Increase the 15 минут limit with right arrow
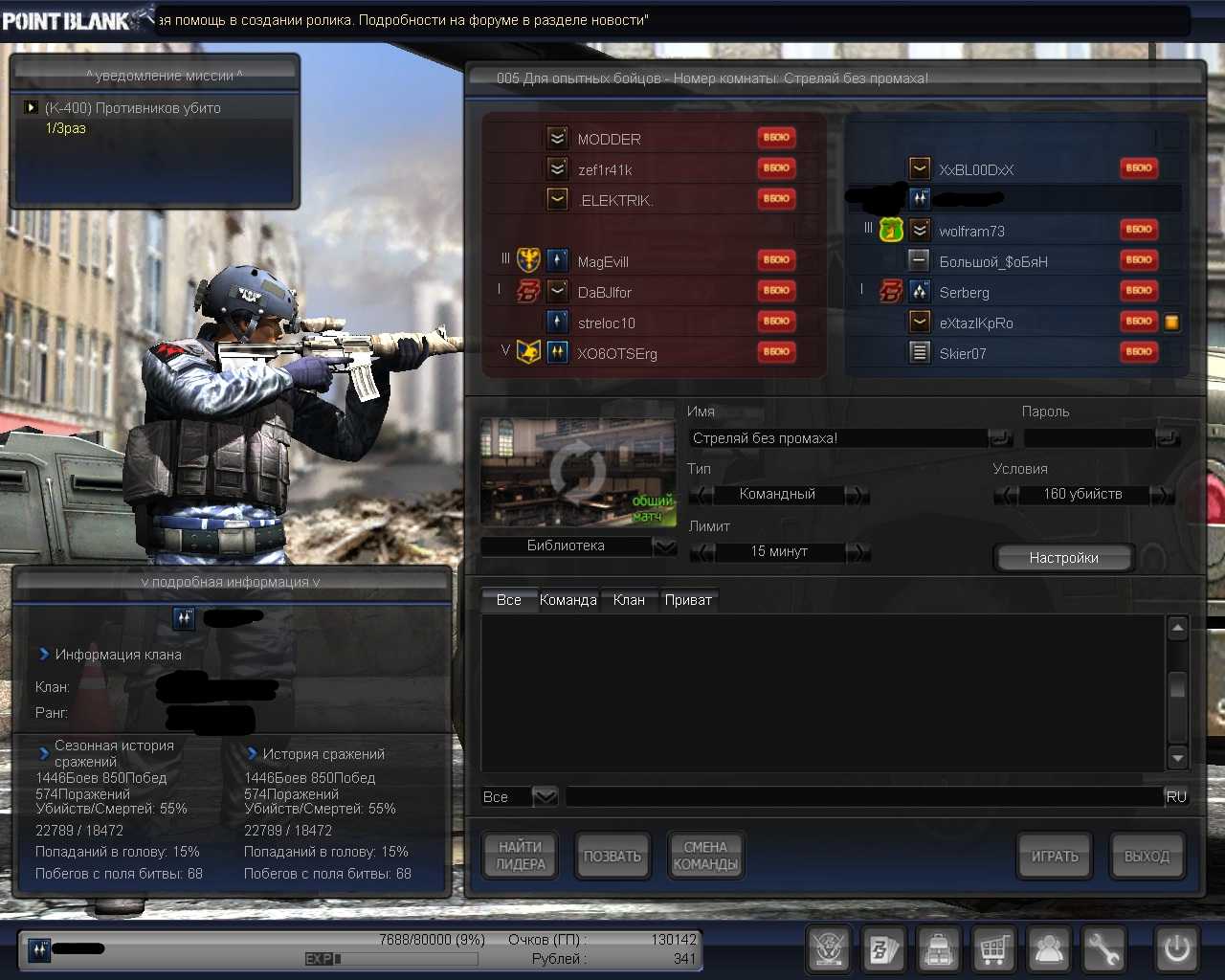Screen dimensions: 1225x980 pos(857,552)
